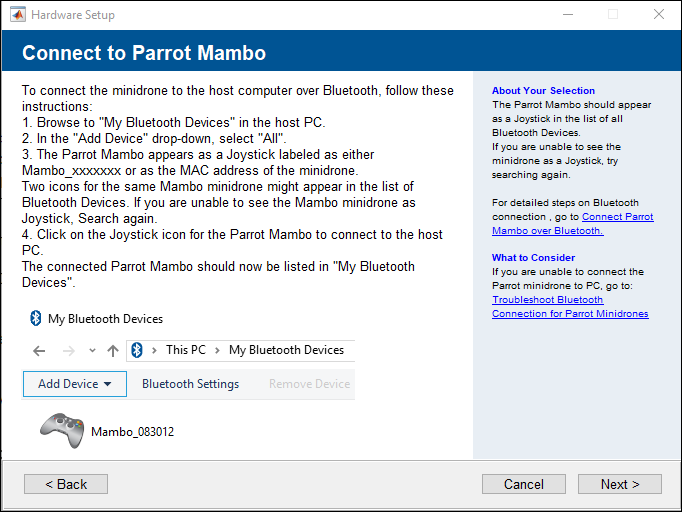Select My Bluetooth Devices in the breadcrumb
The image size is (682, 512).
286,350
